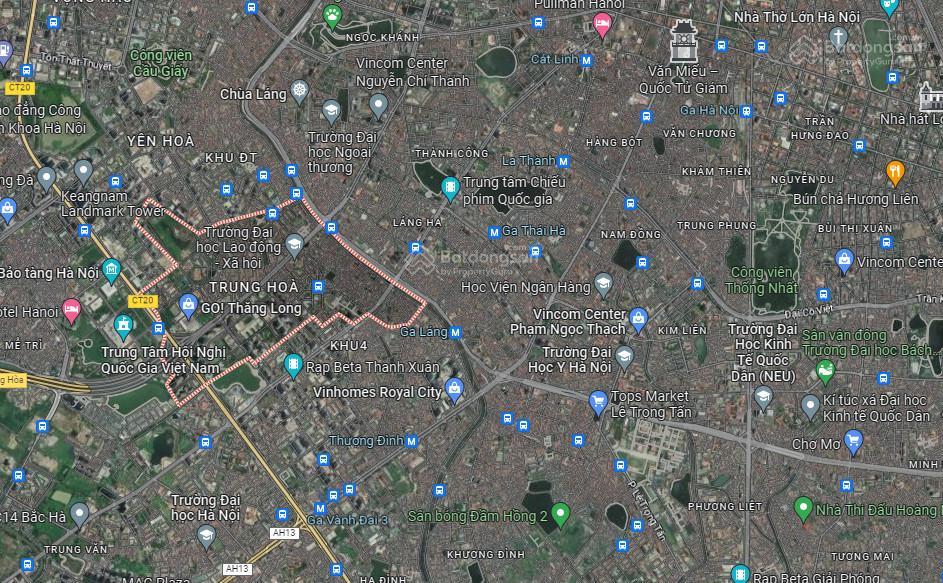Image resolution: width=943 pixels, height=583 pixels.
Task: Click the Rạp Beta Thanh Xuân cinema icon
Action: [293, 365]
